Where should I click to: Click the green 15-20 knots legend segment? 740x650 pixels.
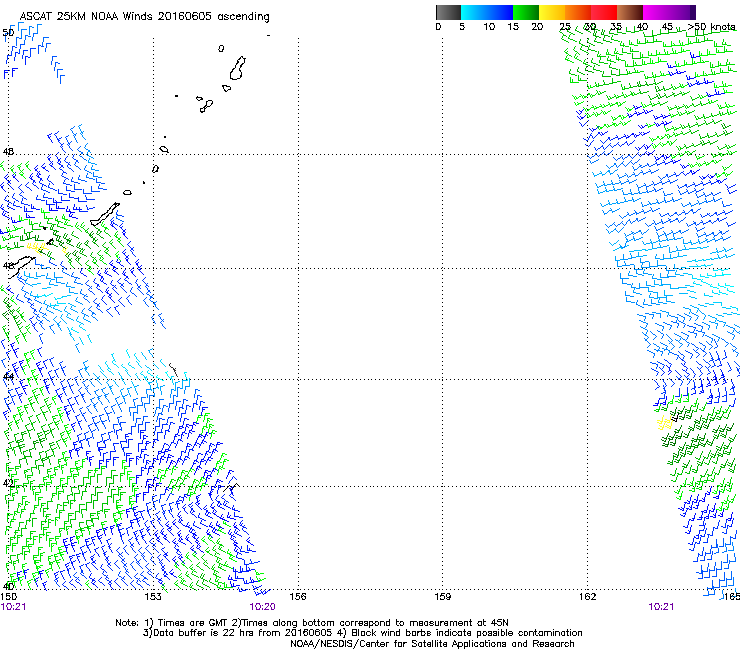(x=526, y=12)
